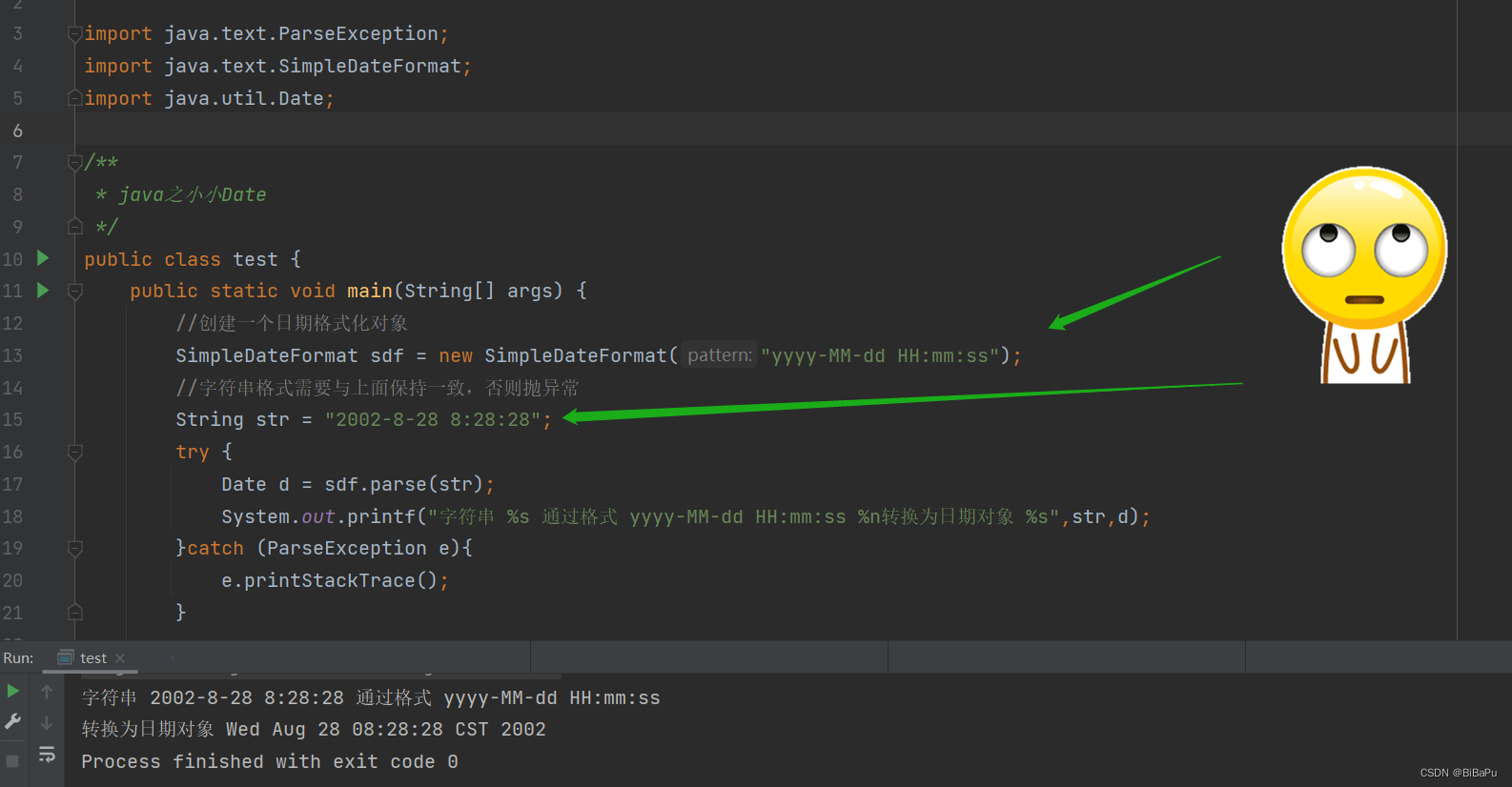Collapse catch block fold marker at line 19
The height and width of the screenshot is (787, 1512).
pos(75,549)
